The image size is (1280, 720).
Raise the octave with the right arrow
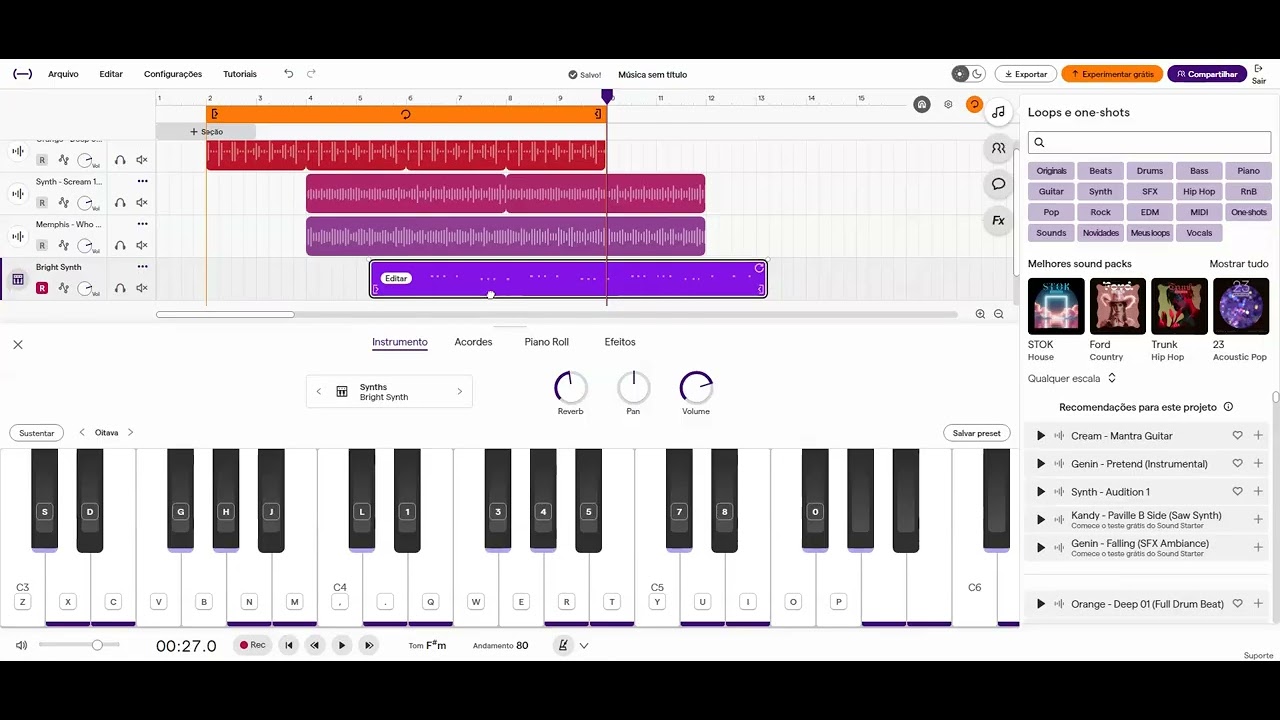click(130, 433)
